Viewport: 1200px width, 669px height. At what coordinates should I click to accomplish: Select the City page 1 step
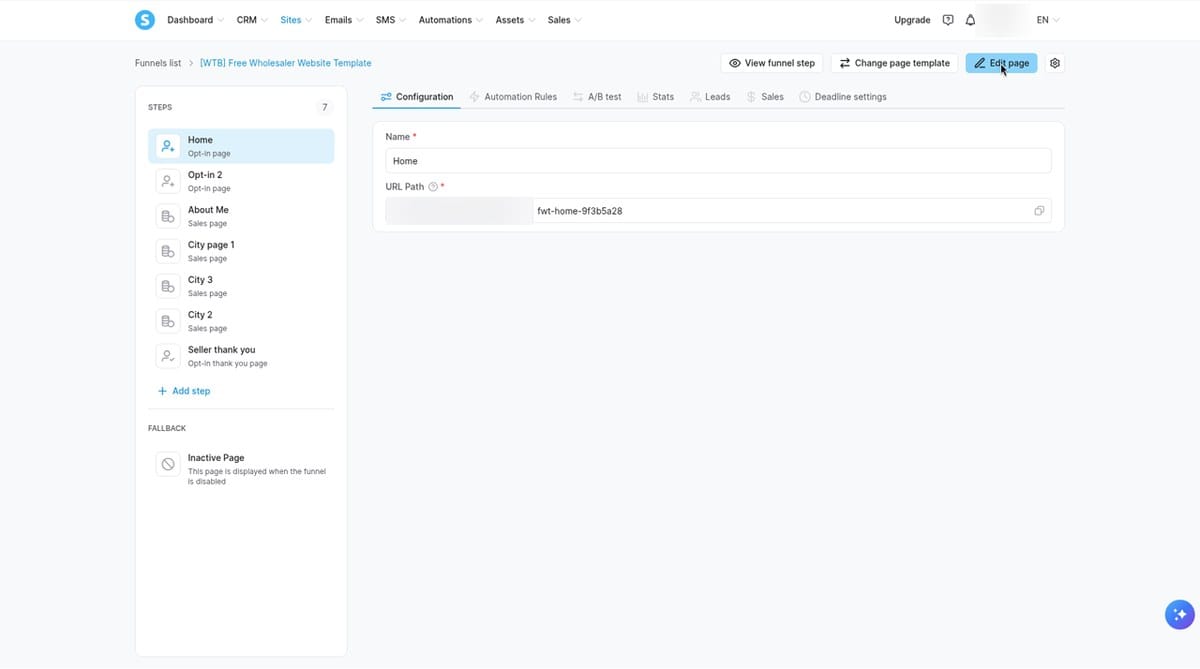(x=241, y=251)
